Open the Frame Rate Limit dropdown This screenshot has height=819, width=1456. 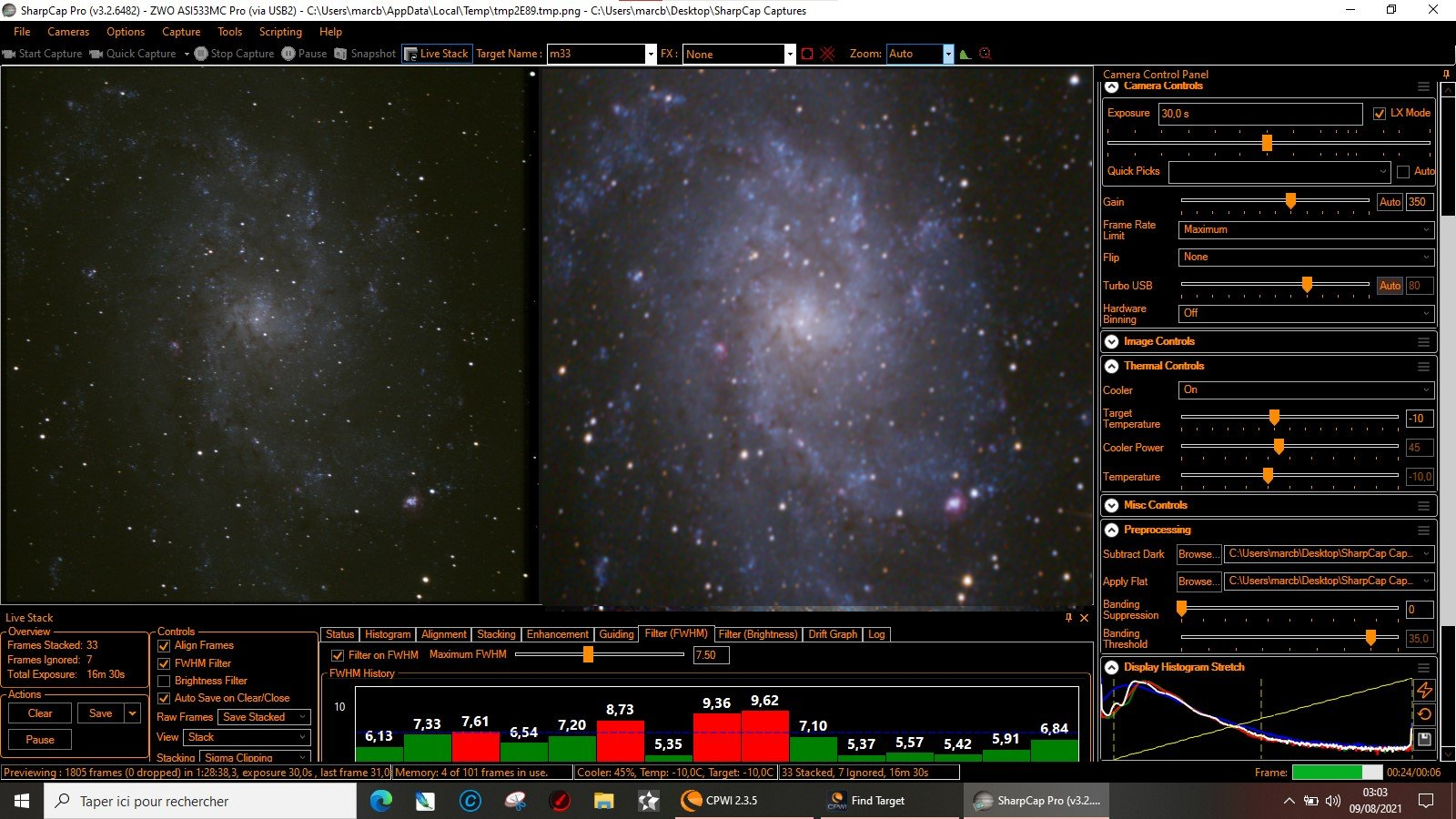(1307, 230)
